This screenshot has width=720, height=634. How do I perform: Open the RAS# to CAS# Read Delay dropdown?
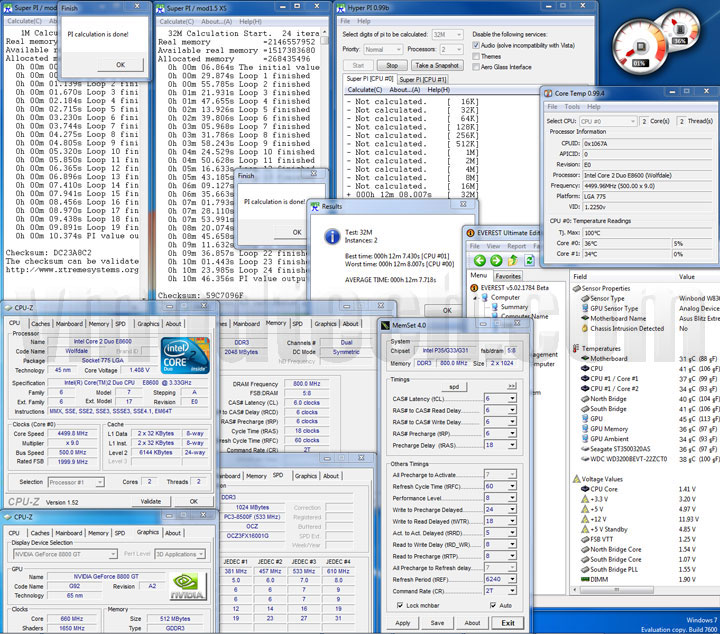(x=512, y=410)
